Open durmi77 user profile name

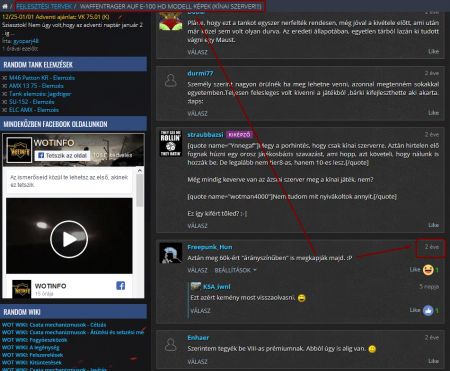[200, 73]
